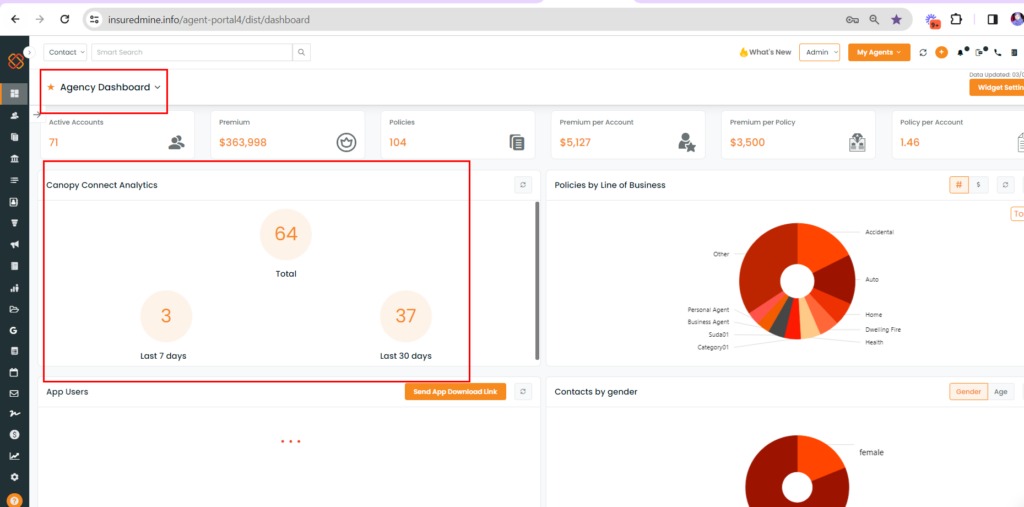Click the Canopy widget vertical scrollbar
The height and width of the screenshot is (507, 1024).
click(x=537, y=280)
